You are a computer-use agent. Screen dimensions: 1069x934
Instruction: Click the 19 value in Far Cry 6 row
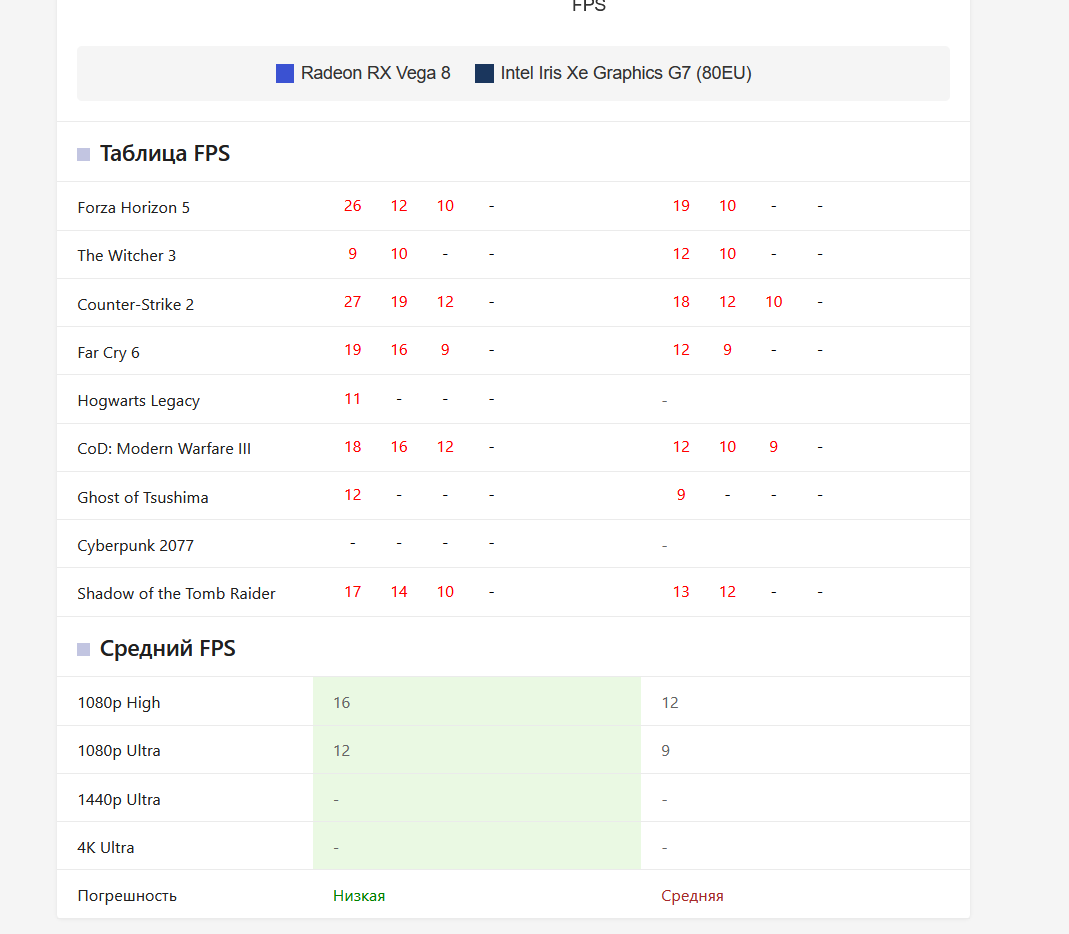(x=352, y=350)
